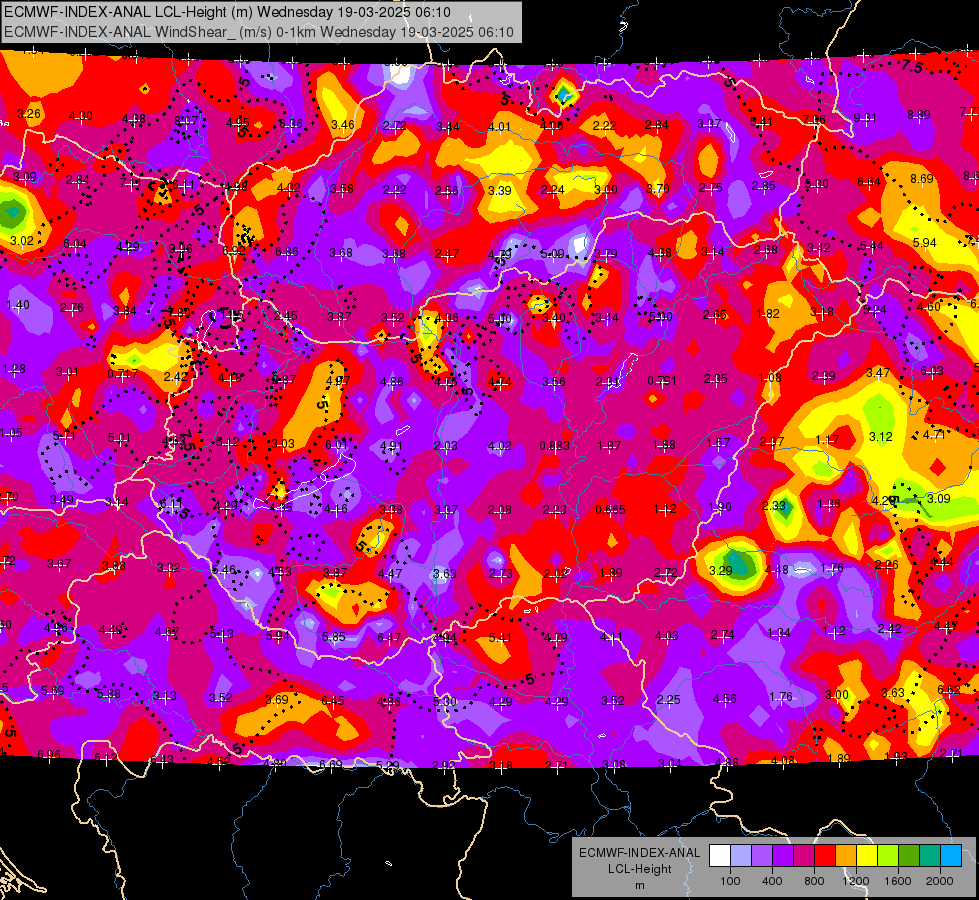This screenshot has height=900, width=979.
Task: Click the yellow legend swatch after 1200
Action: pos(867,856)
